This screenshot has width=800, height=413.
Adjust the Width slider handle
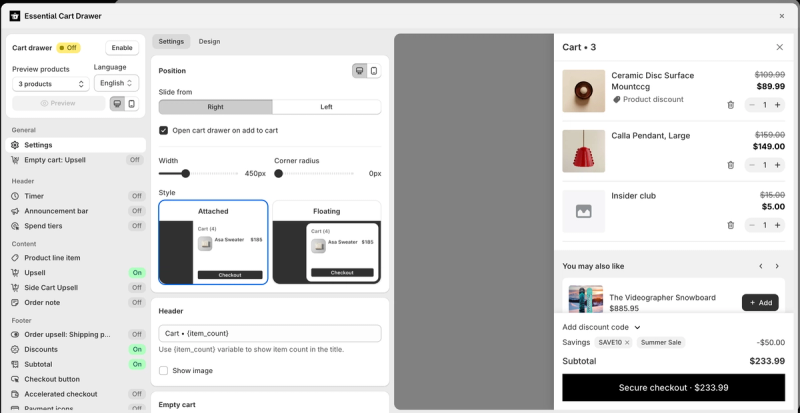coord(186,174)
